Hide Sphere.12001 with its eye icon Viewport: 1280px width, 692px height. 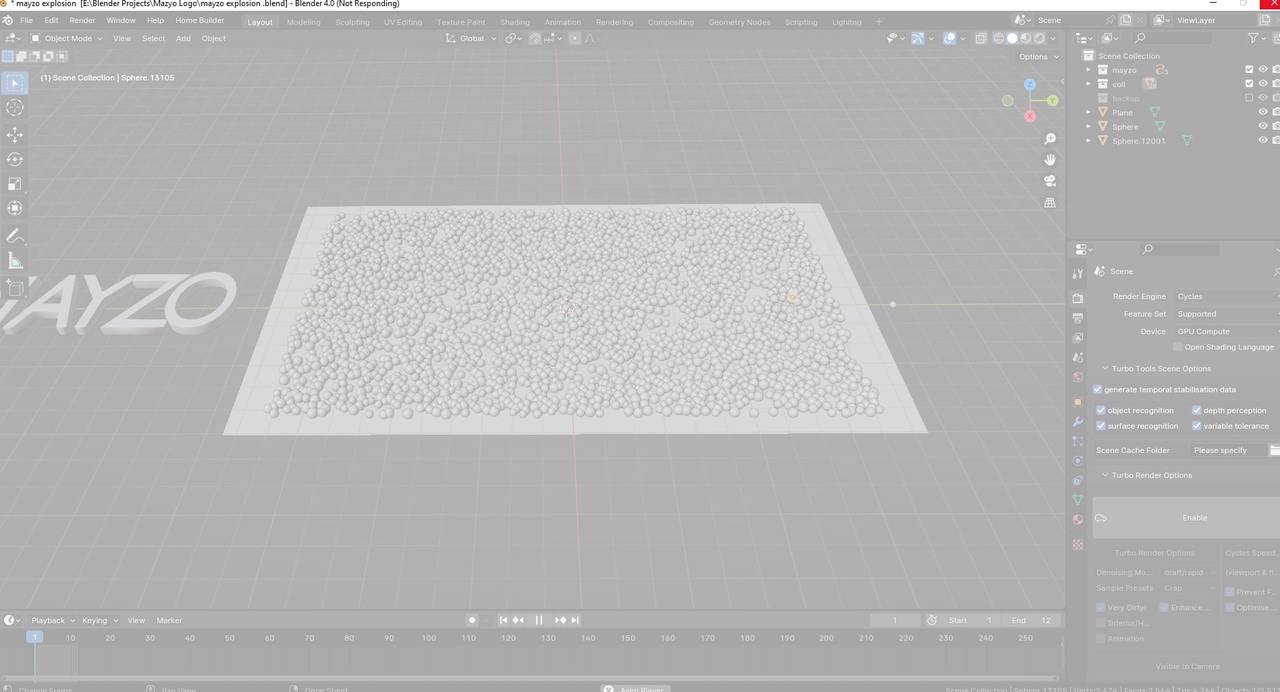1263,140
